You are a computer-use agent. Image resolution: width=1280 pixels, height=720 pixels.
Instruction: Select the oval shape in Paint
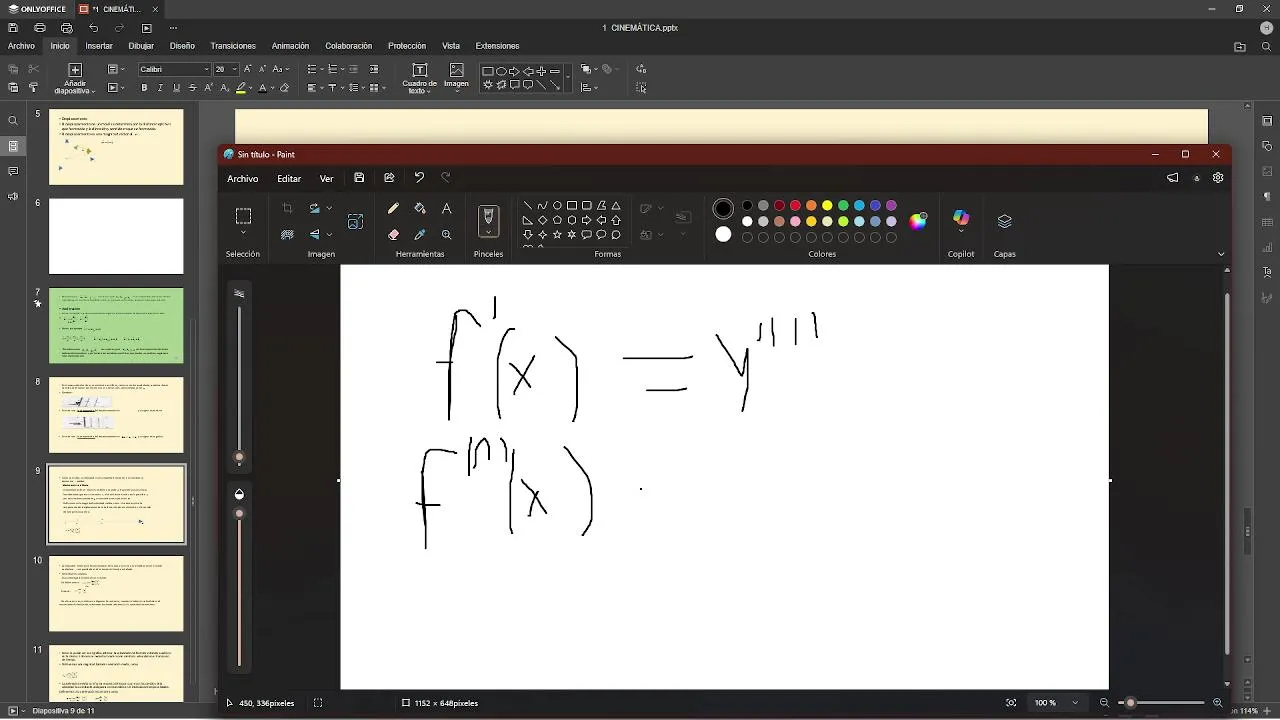click(557, 206)
